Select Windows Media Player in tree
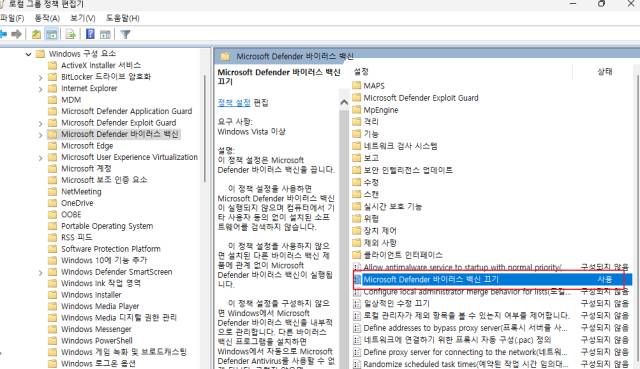640x369 pixels. [100, 306]
